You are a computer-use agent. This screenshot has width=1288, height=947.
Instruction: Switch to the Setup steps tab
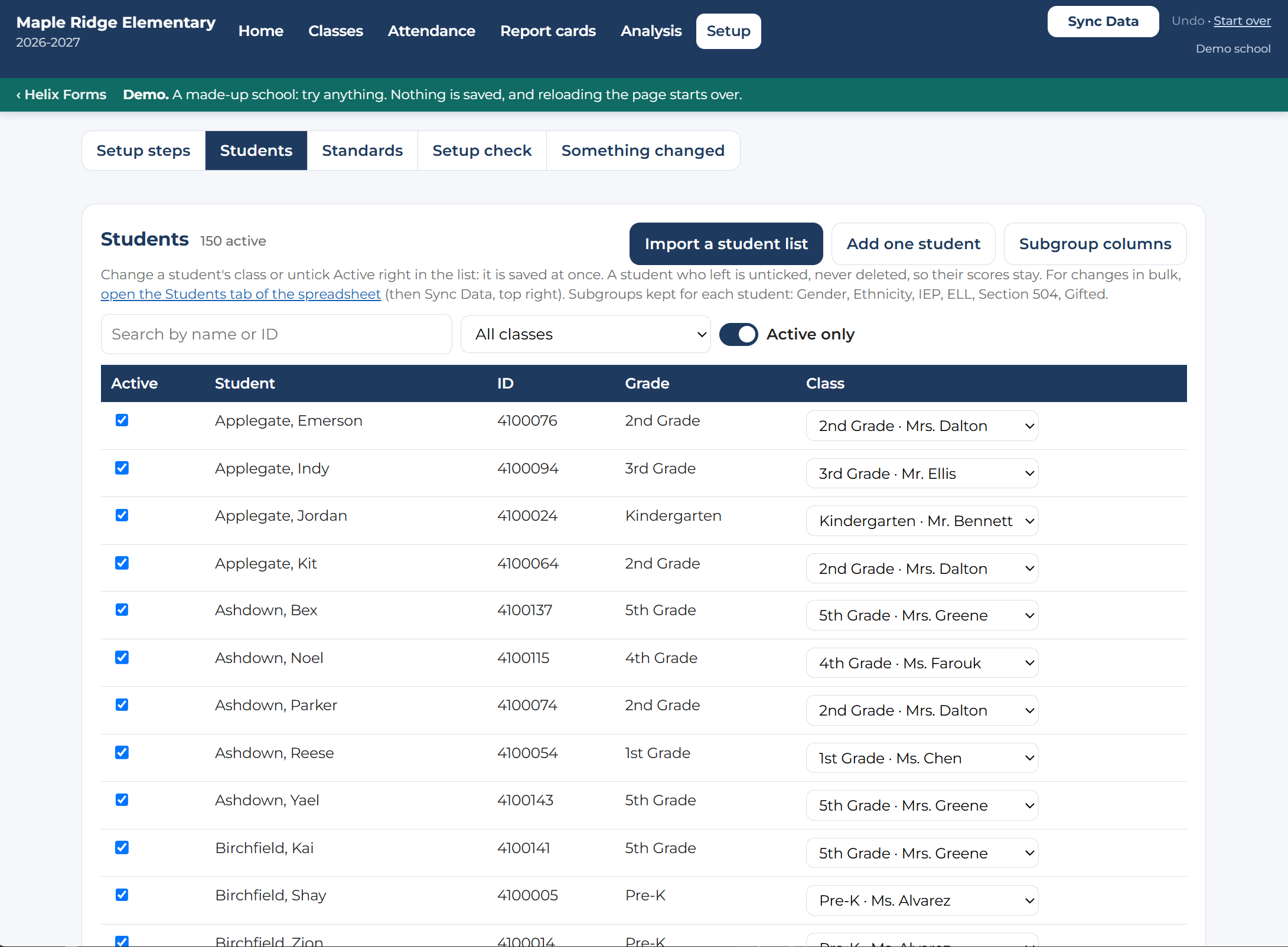(x=144, y=151)
